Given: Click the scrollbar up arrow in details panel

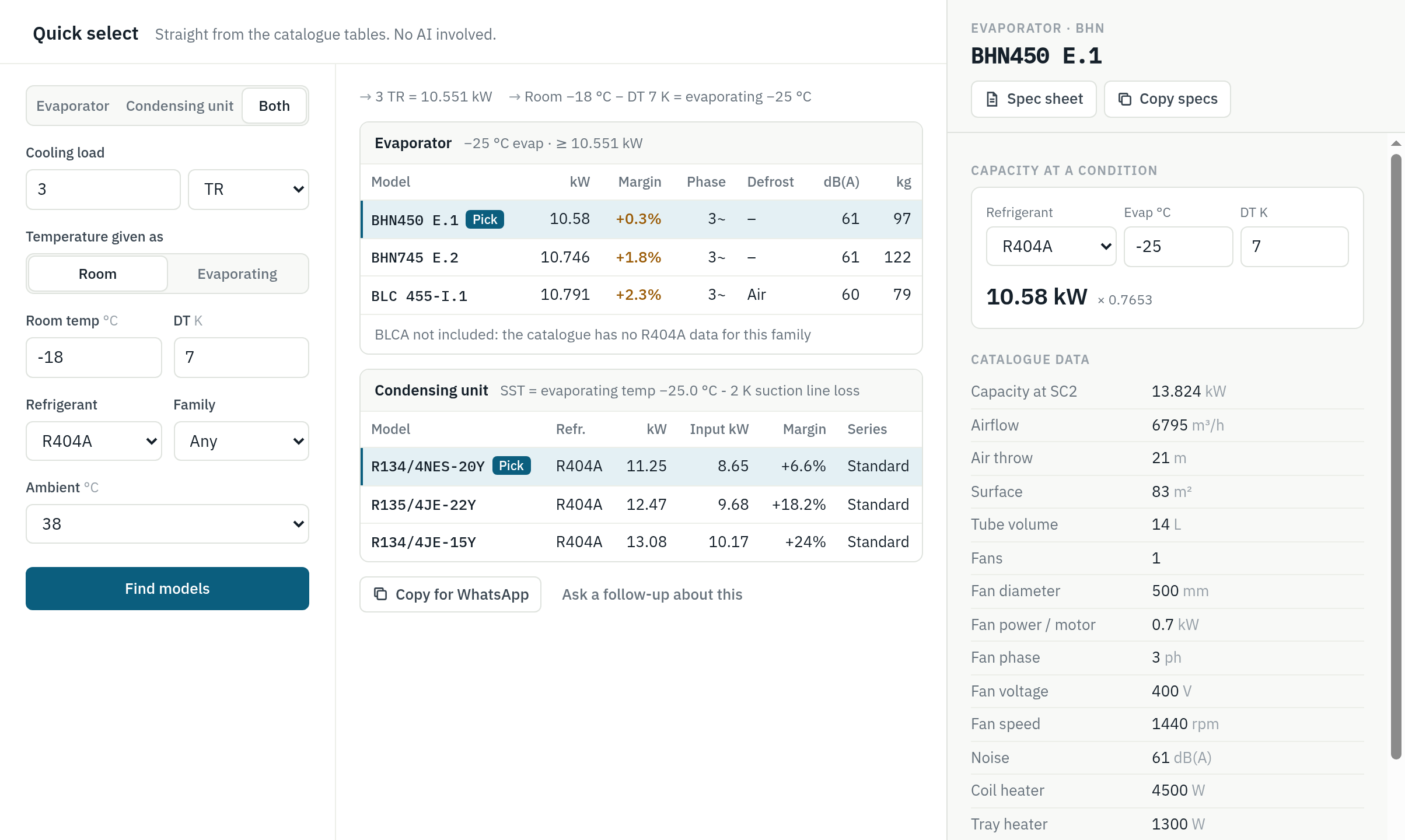Looking at the screenshot, I should point(1396,143).
